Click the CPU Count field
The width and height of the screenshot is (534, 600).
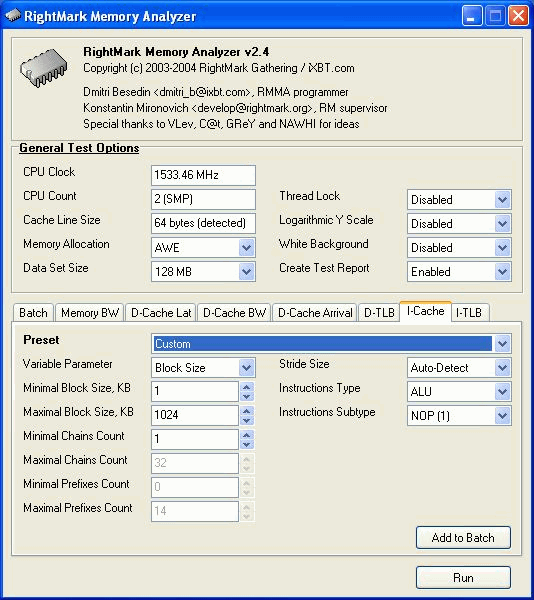[203, 199]
